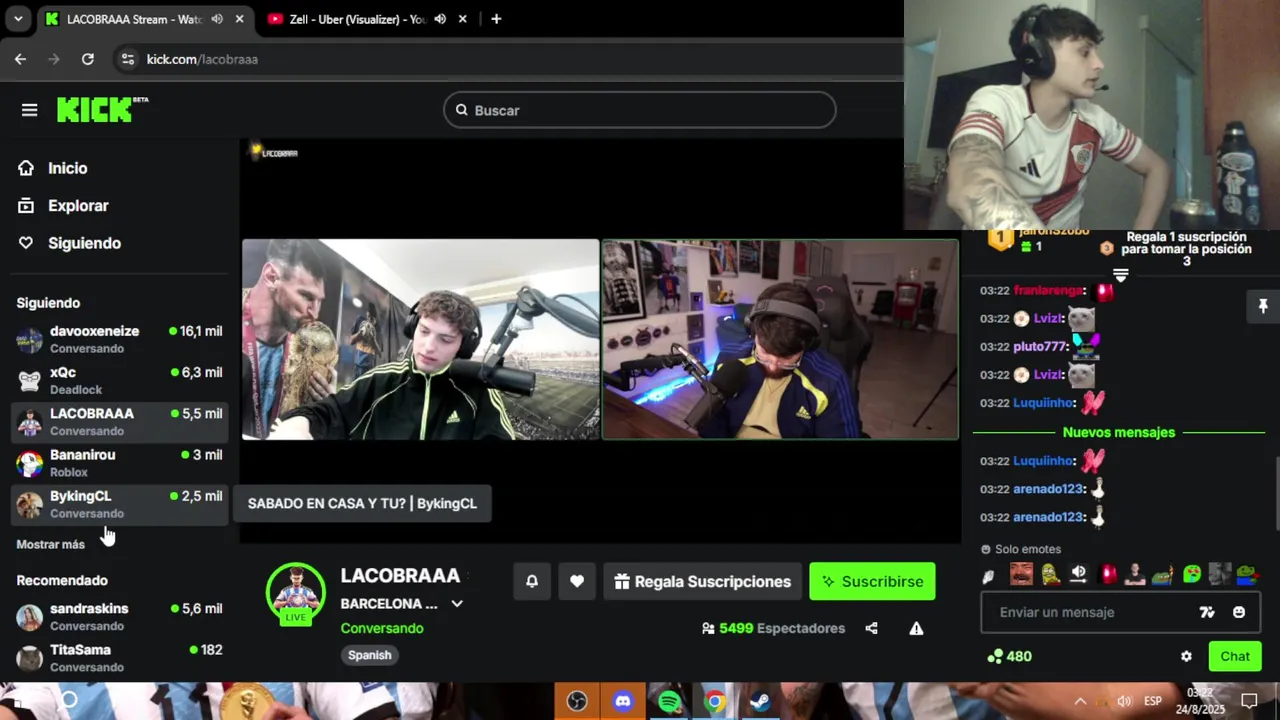Select the Pepe with torch emote

[1163, 574]
